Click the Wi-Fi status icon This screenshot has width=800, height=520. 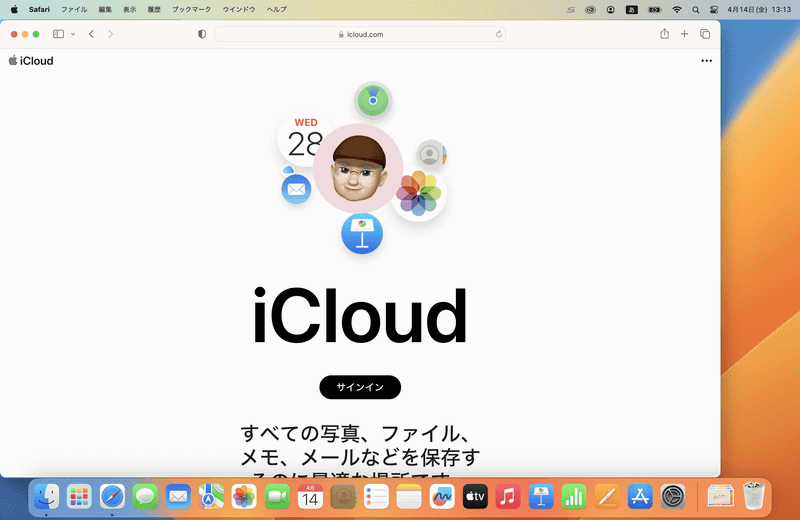click(x=677, y=9)
